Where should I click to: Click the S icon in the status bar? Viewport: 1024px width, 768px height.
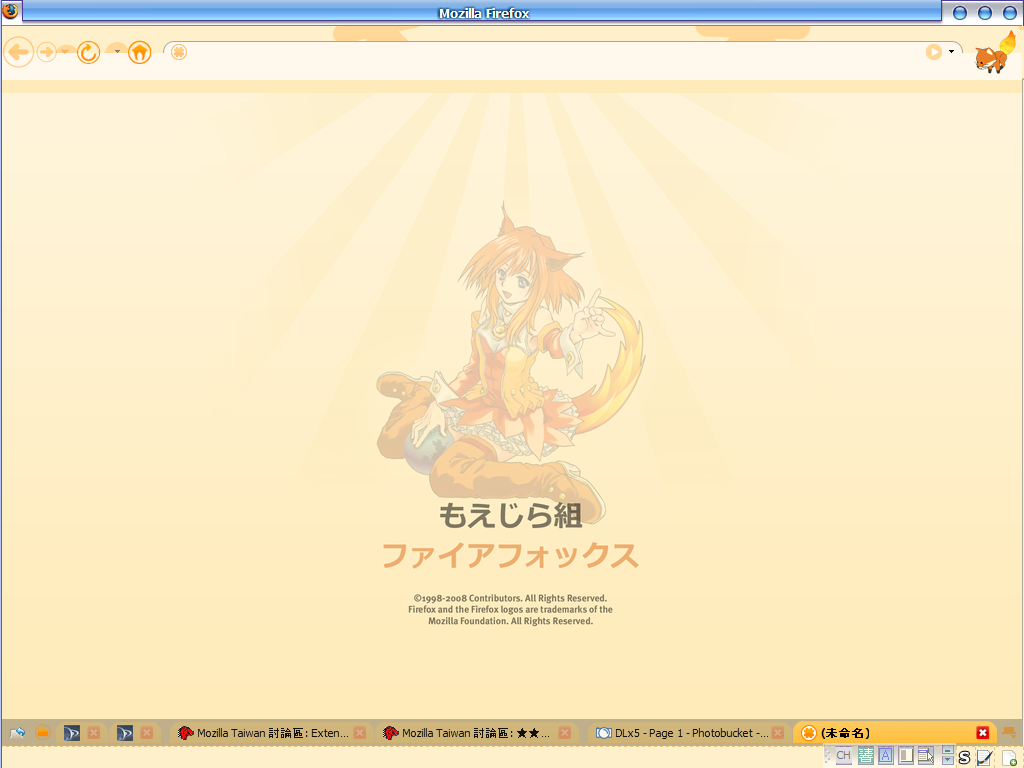(x=965, y=758)
